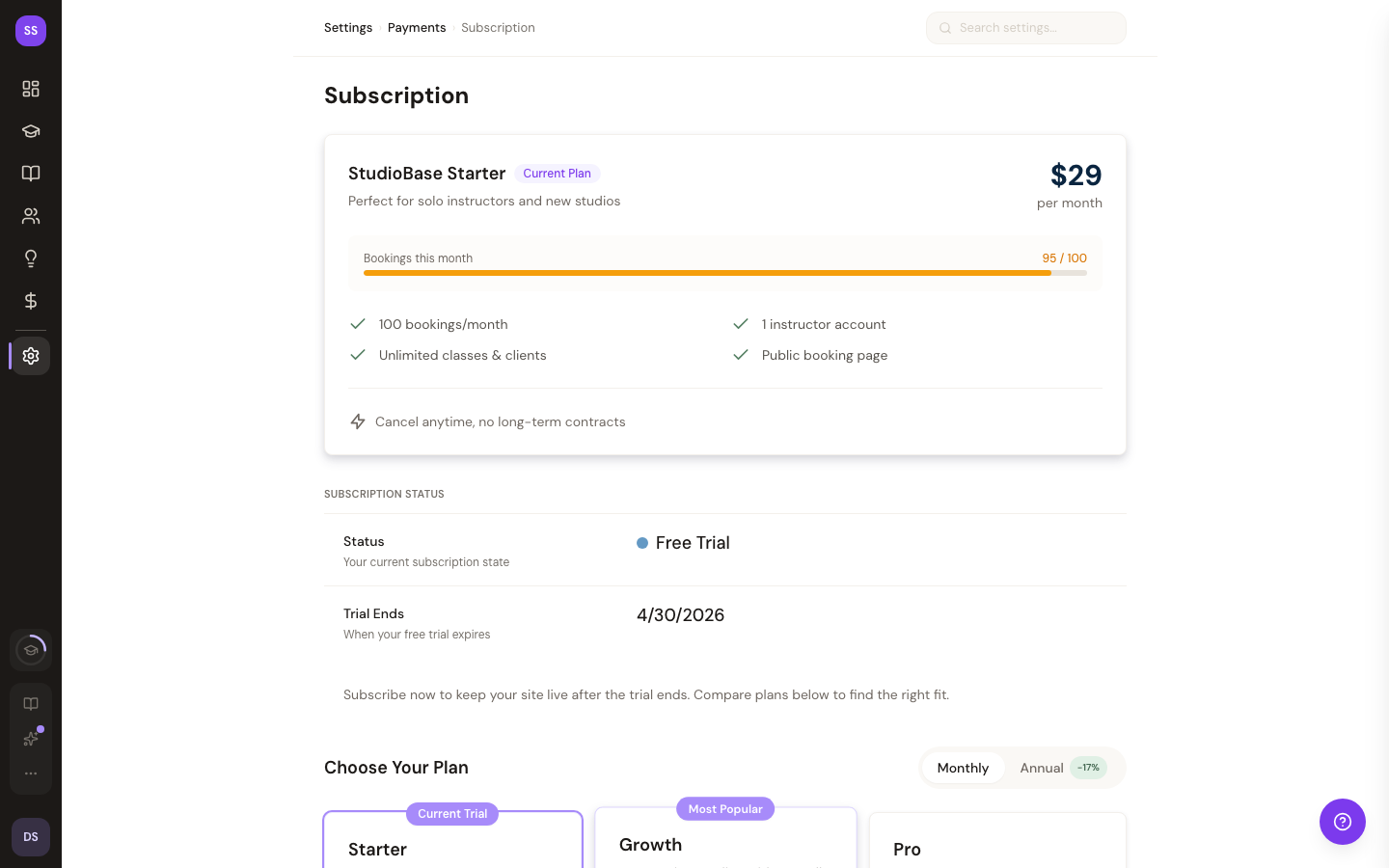Click the bookings this month progress bar

[x=724, y=273]
